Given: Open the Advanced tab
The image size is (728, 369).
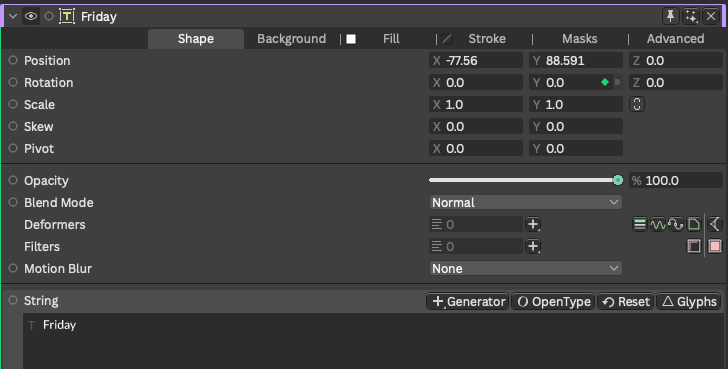Looking at the screenshot, I should (x=676, y=39).
